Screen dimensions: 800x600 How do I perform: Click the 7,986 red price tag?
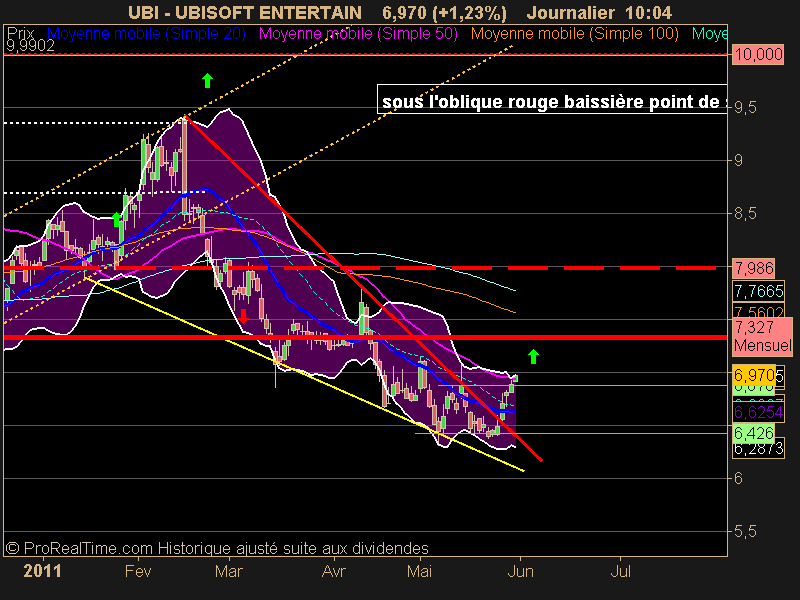(x=754, y=268)
